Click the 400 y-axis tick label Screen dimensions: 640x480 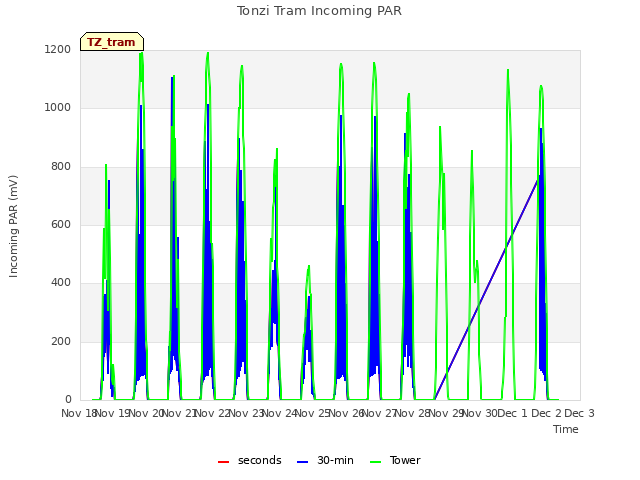[x=61, y=283]
